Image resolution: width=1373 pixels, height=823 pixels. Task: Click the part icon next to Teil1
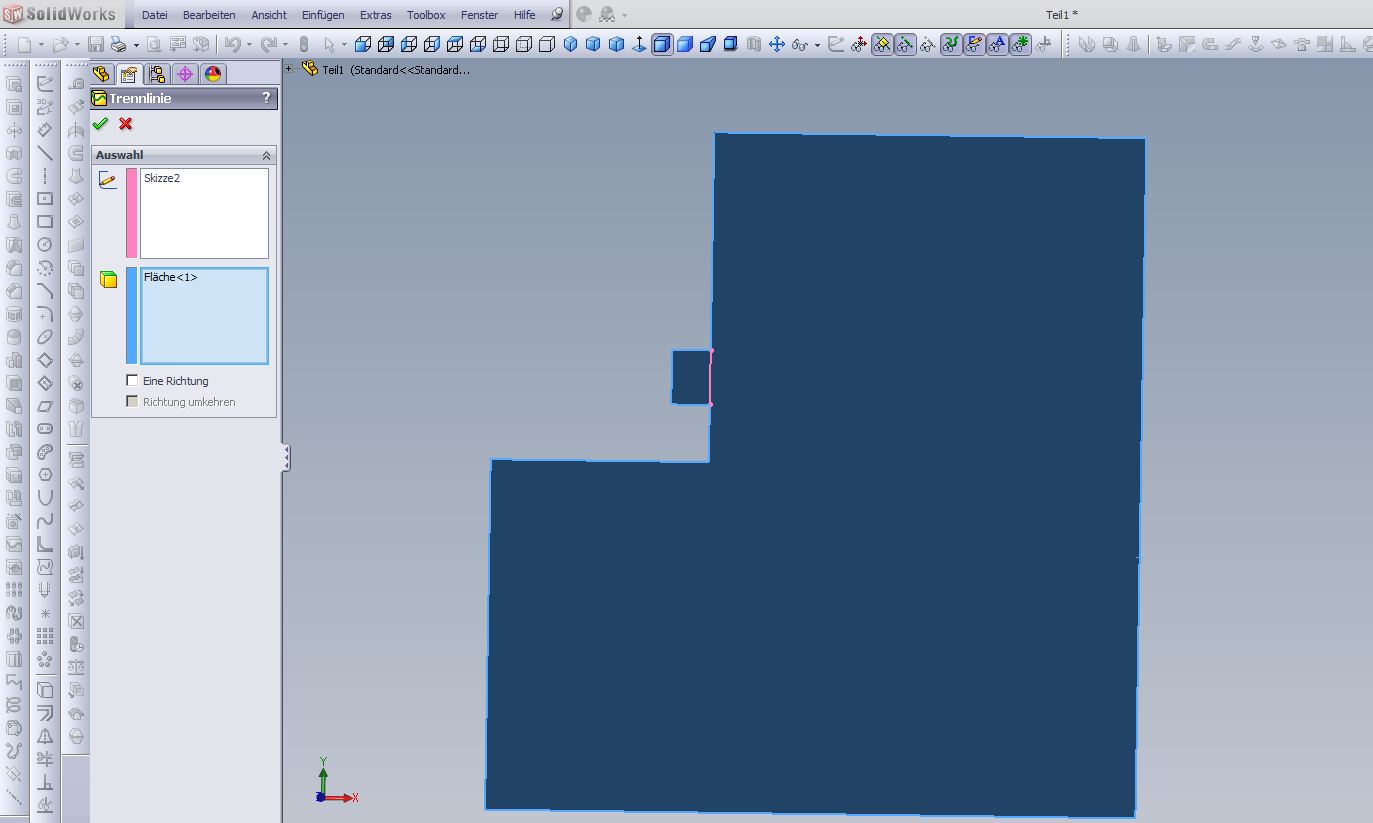(310, 69)
